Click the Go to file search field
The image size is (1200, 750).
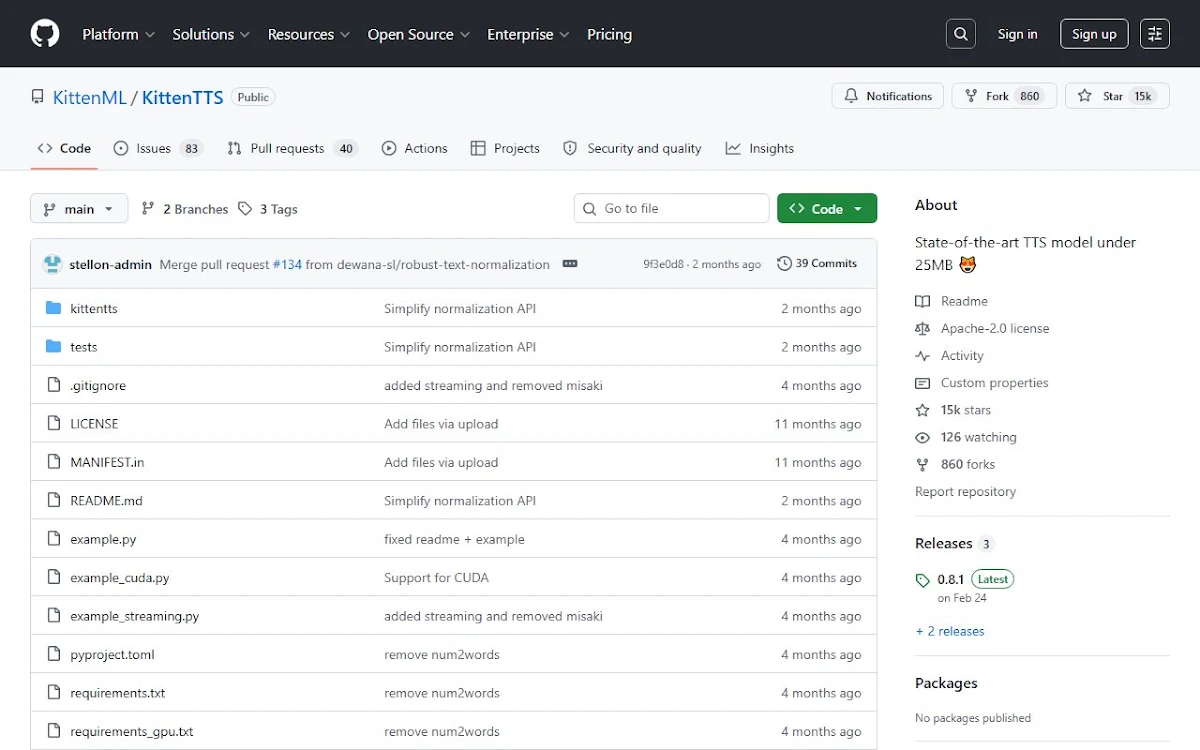[x=671, y=208]
